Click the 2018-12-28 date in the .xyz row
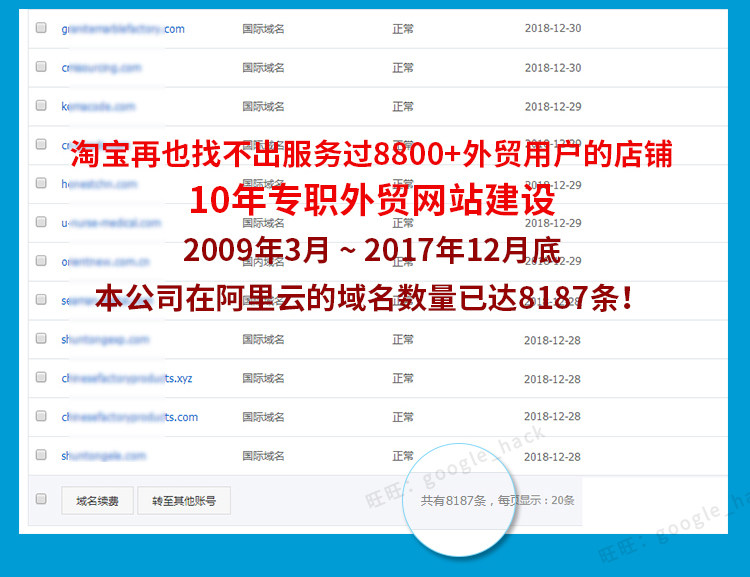 (x=552, y=379)
